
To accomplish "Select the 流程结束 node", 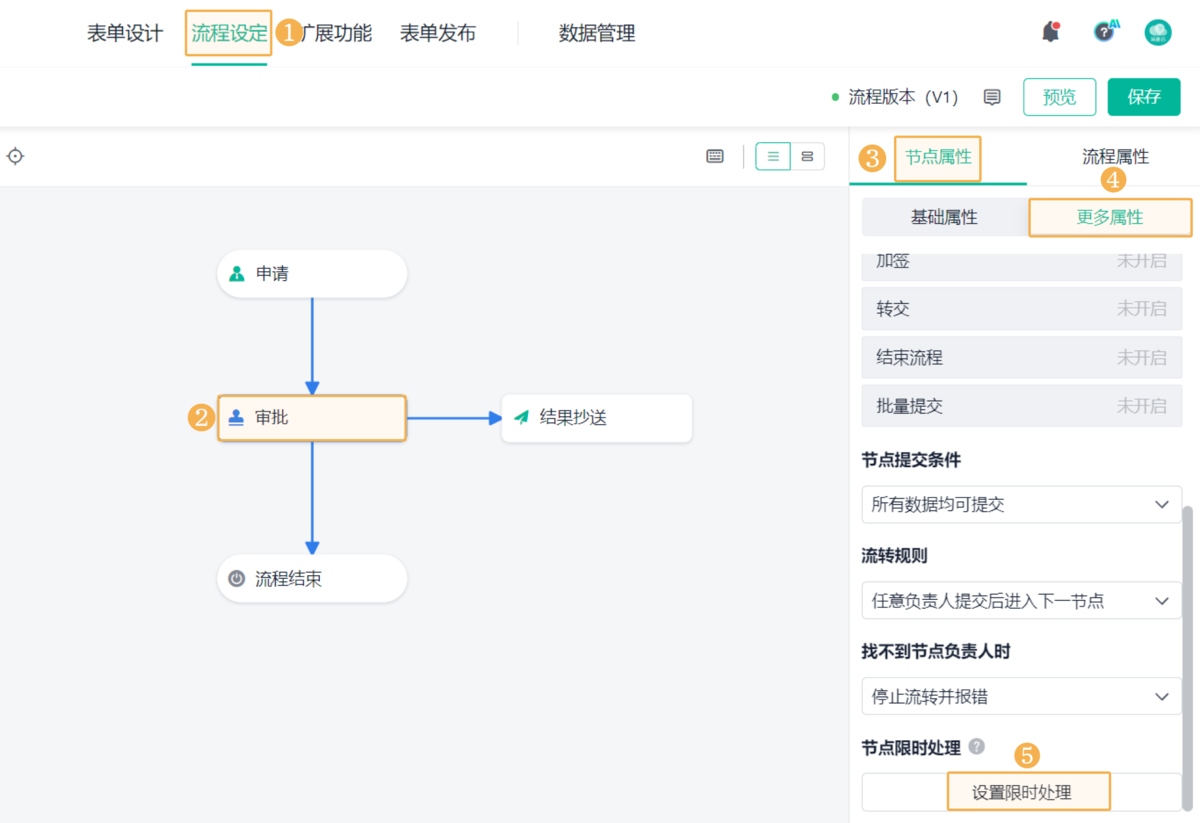I will [x=312, y=579].
